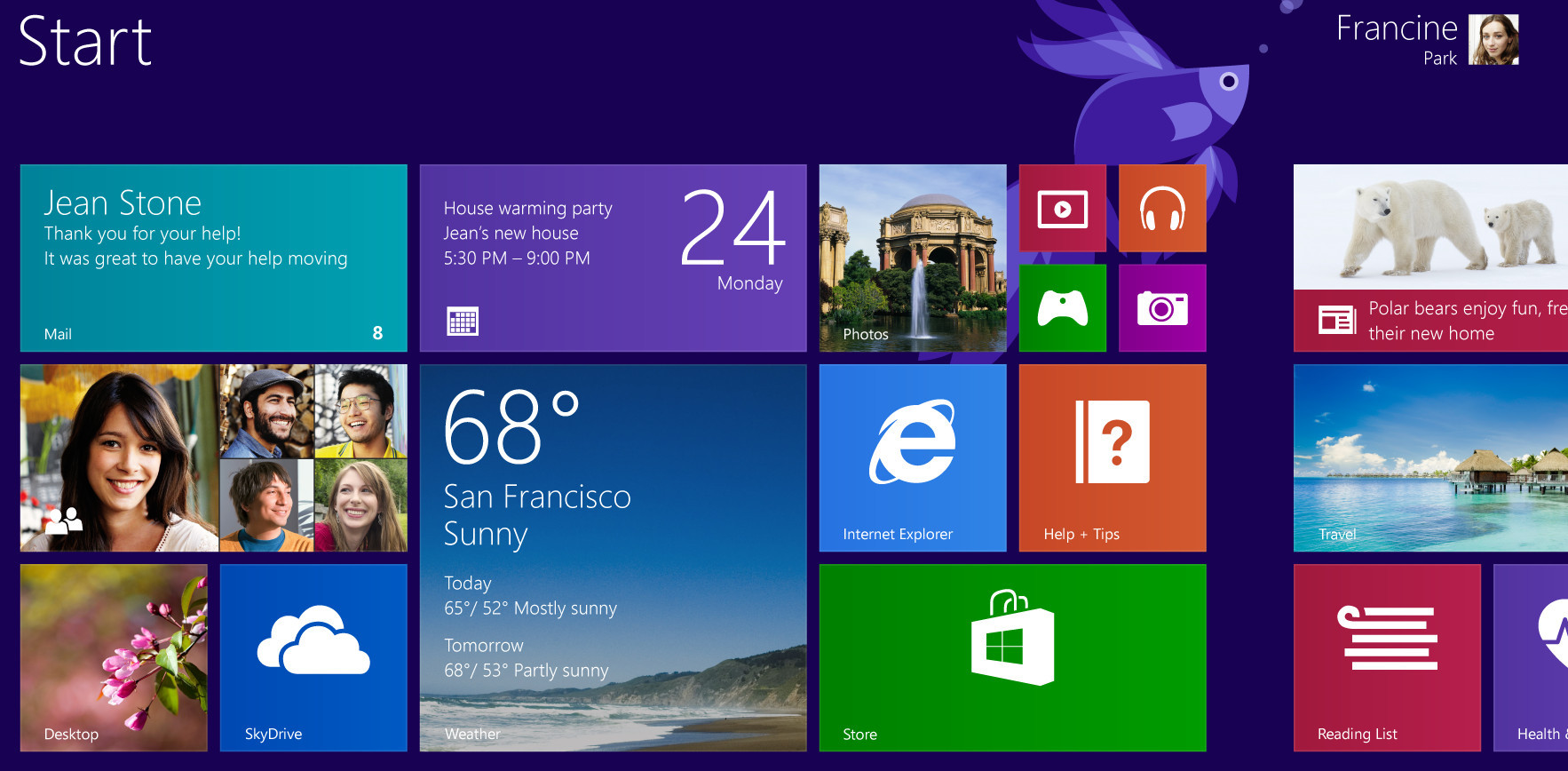Open the Store tile
This screenshot has width=1568, height=771.
click(x=1012, y=657)
